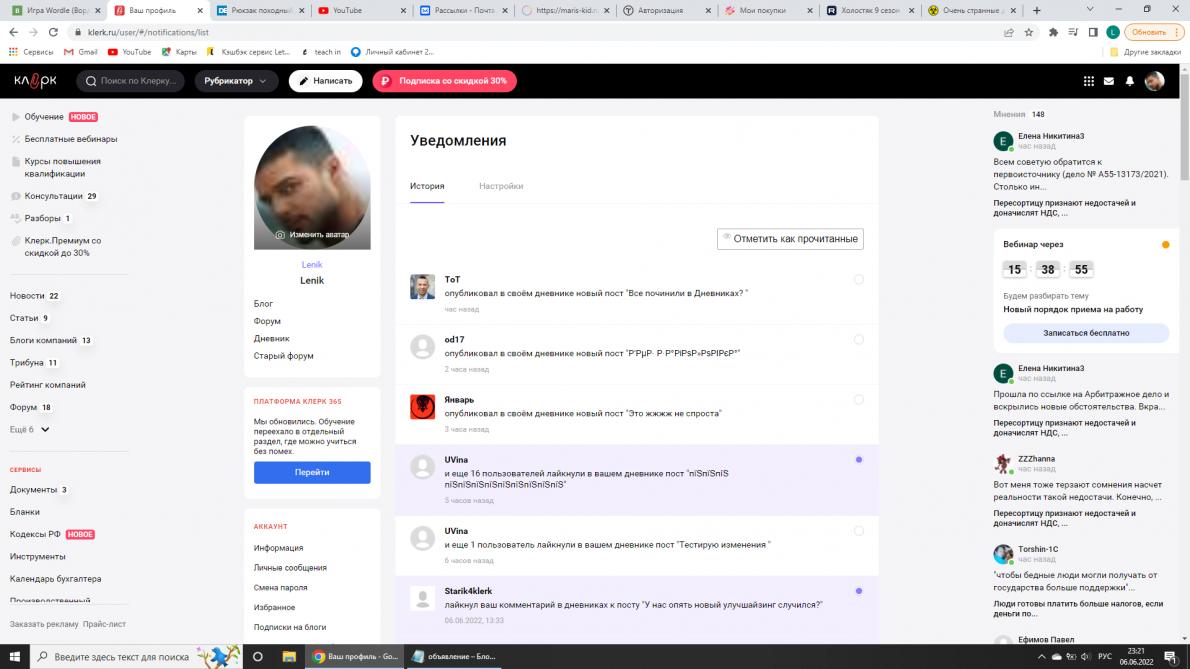The width and height of the screenshot is (1190, 669).
Task: Click the Написать button
Action: 326,81
